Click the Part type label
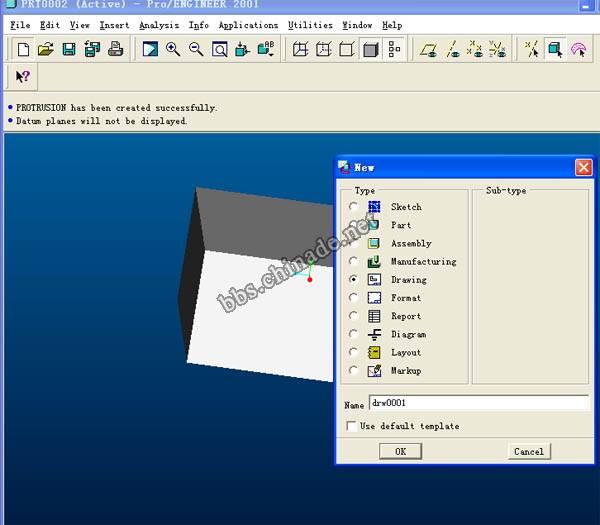This screenshot has width=600, height=525. pos(401,225)
